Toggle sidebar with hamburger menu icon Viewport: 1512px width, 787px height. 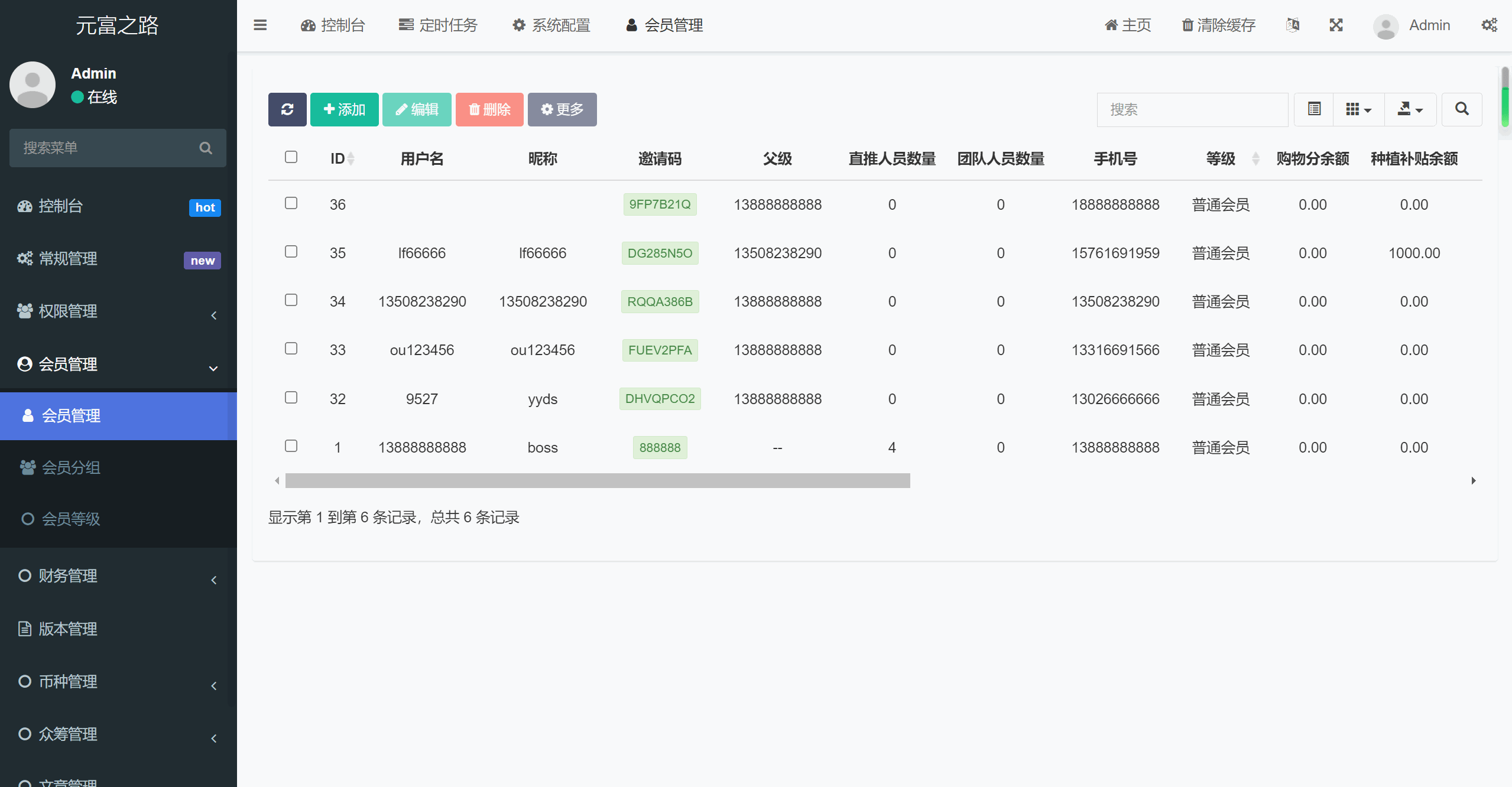click(x=260, y=25)
